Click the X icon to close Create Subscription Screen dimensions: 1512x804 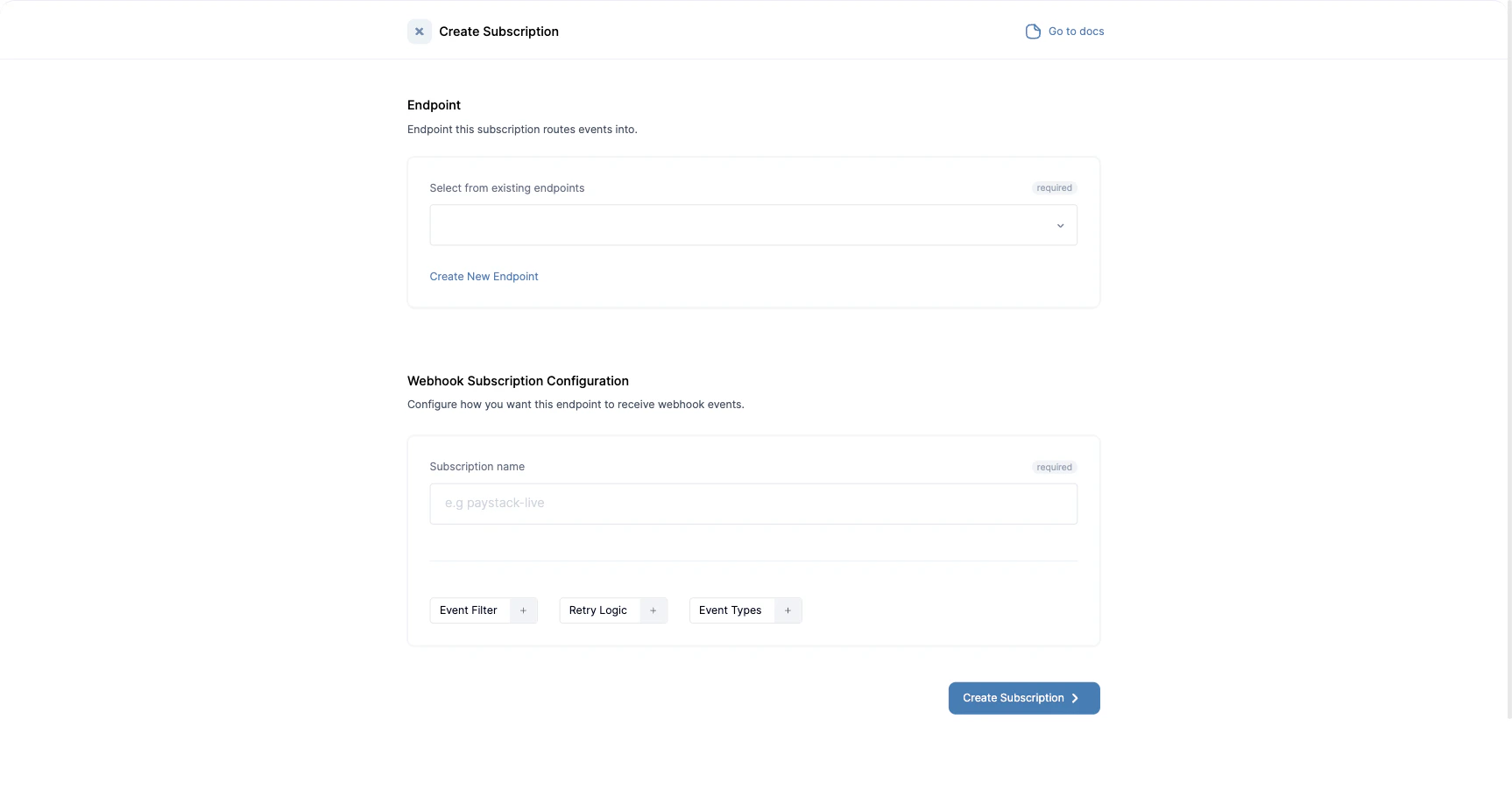coord(419,31)
